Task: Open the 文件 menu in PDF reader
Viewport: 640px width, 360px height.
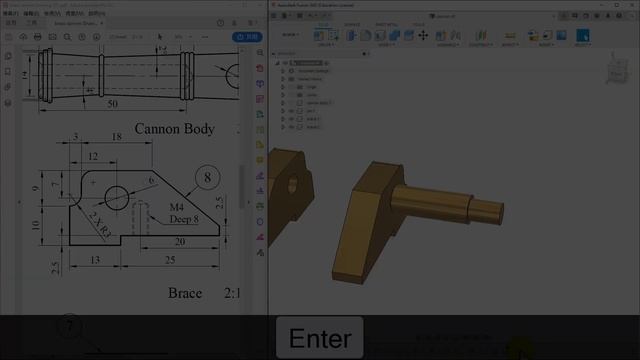Action: (x=11, y=13)
